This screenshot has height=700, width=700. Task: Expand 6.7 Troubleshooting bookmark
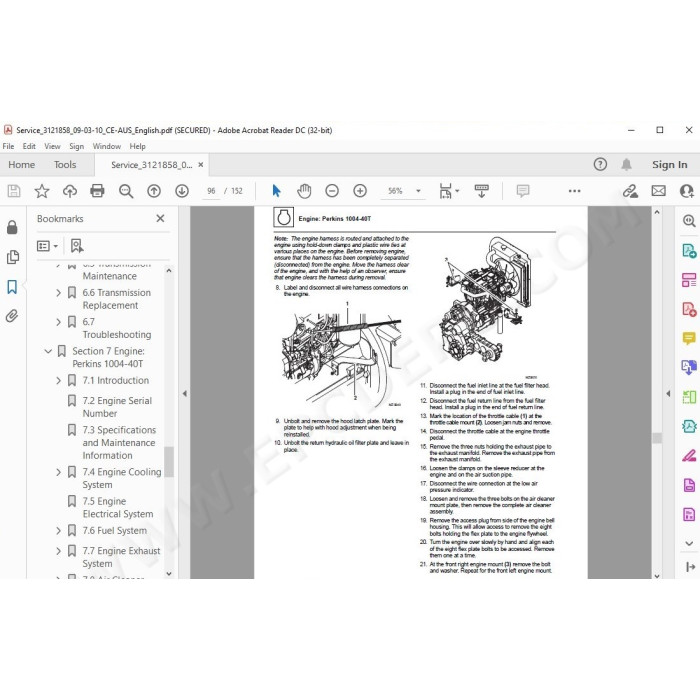point(58,322)
